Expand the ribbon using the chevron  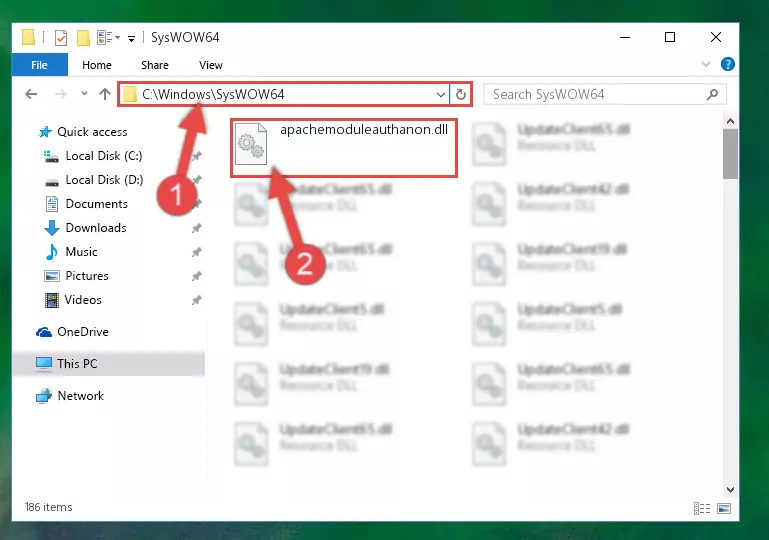click(706, 64)
